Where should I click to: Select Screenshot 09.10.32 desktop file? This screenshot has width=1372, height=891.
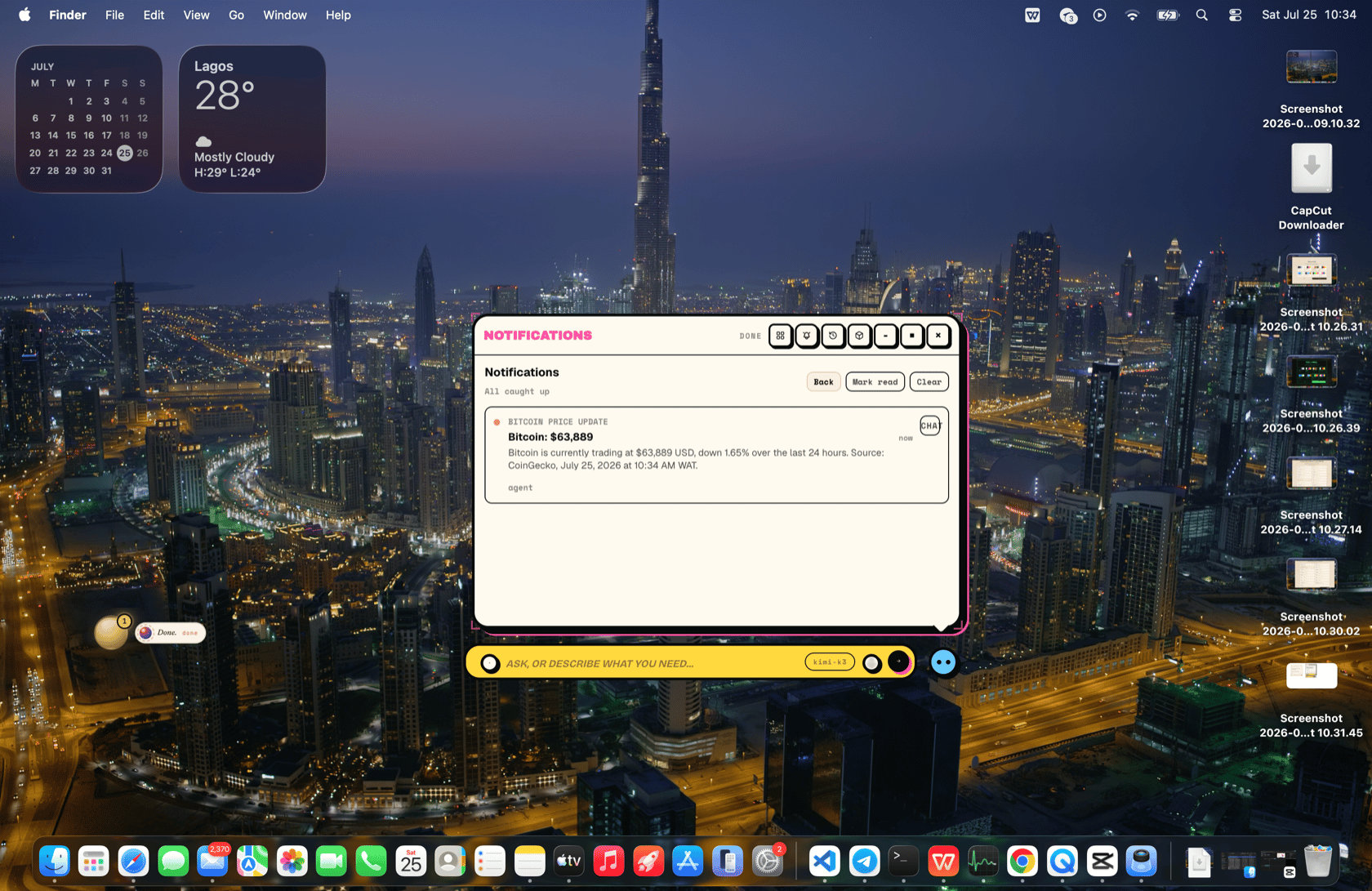point(1312,90)
